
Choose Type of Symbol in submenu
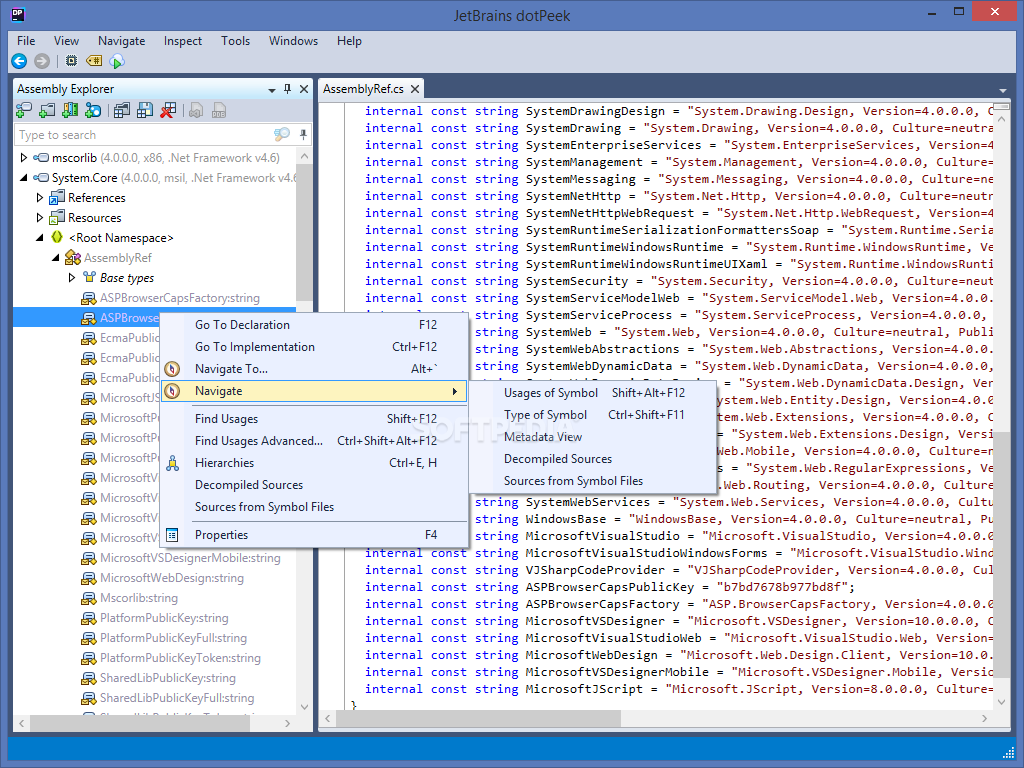pyautogui.click(x=593, y=415)
